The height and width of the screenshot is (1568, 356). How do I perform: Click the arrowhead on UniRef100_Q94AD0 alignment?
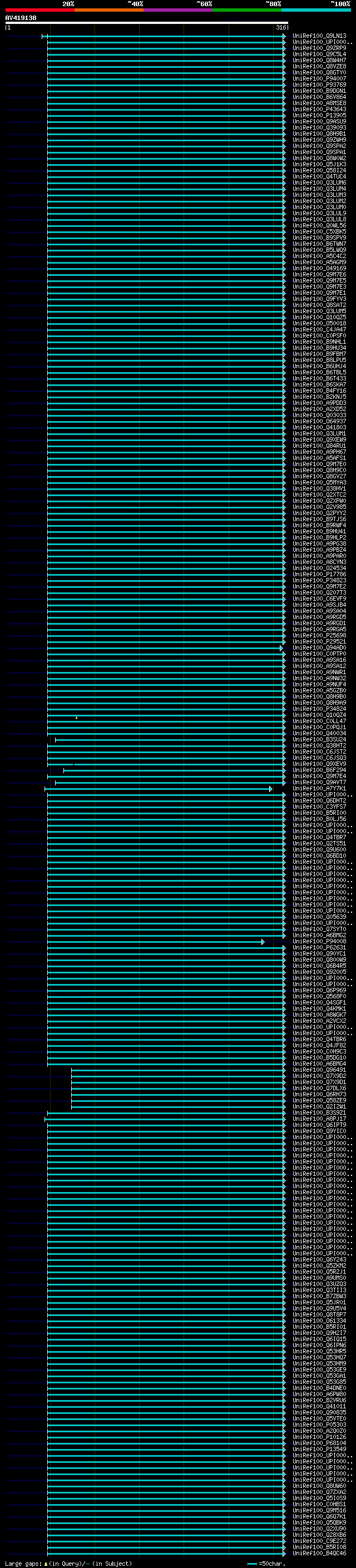click(282, 648)
